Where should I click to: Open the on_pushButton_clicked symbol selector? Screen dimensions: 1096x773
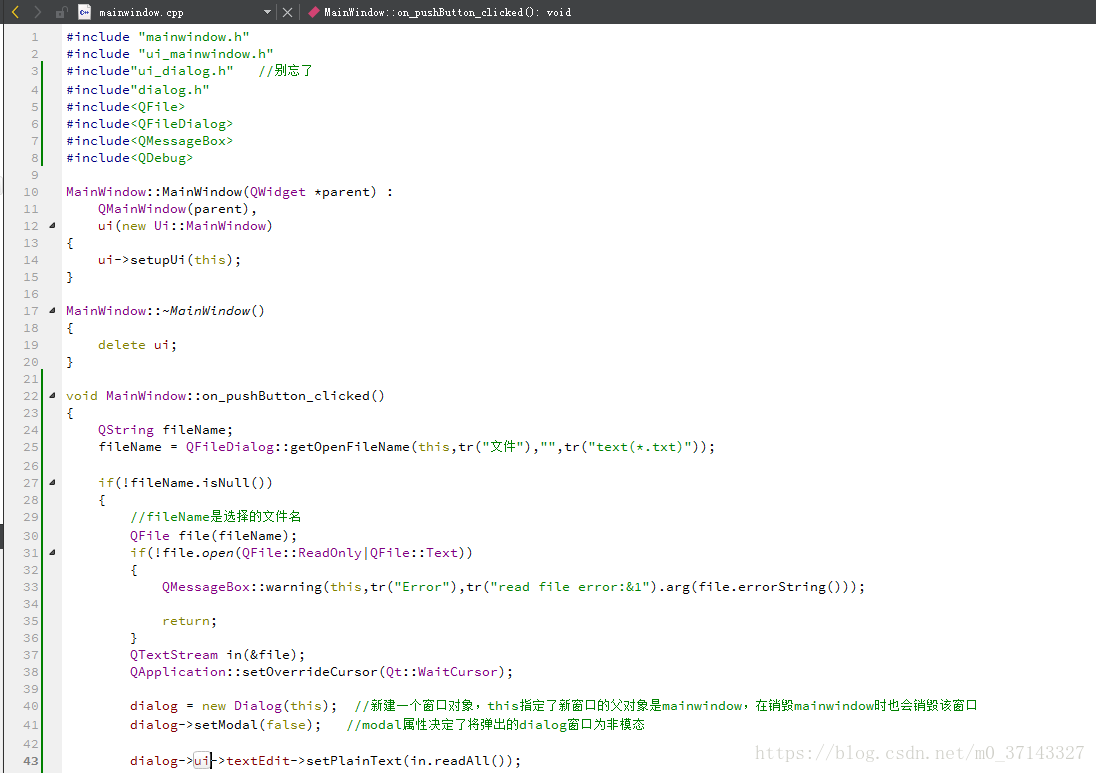click(x=447, y=12)
